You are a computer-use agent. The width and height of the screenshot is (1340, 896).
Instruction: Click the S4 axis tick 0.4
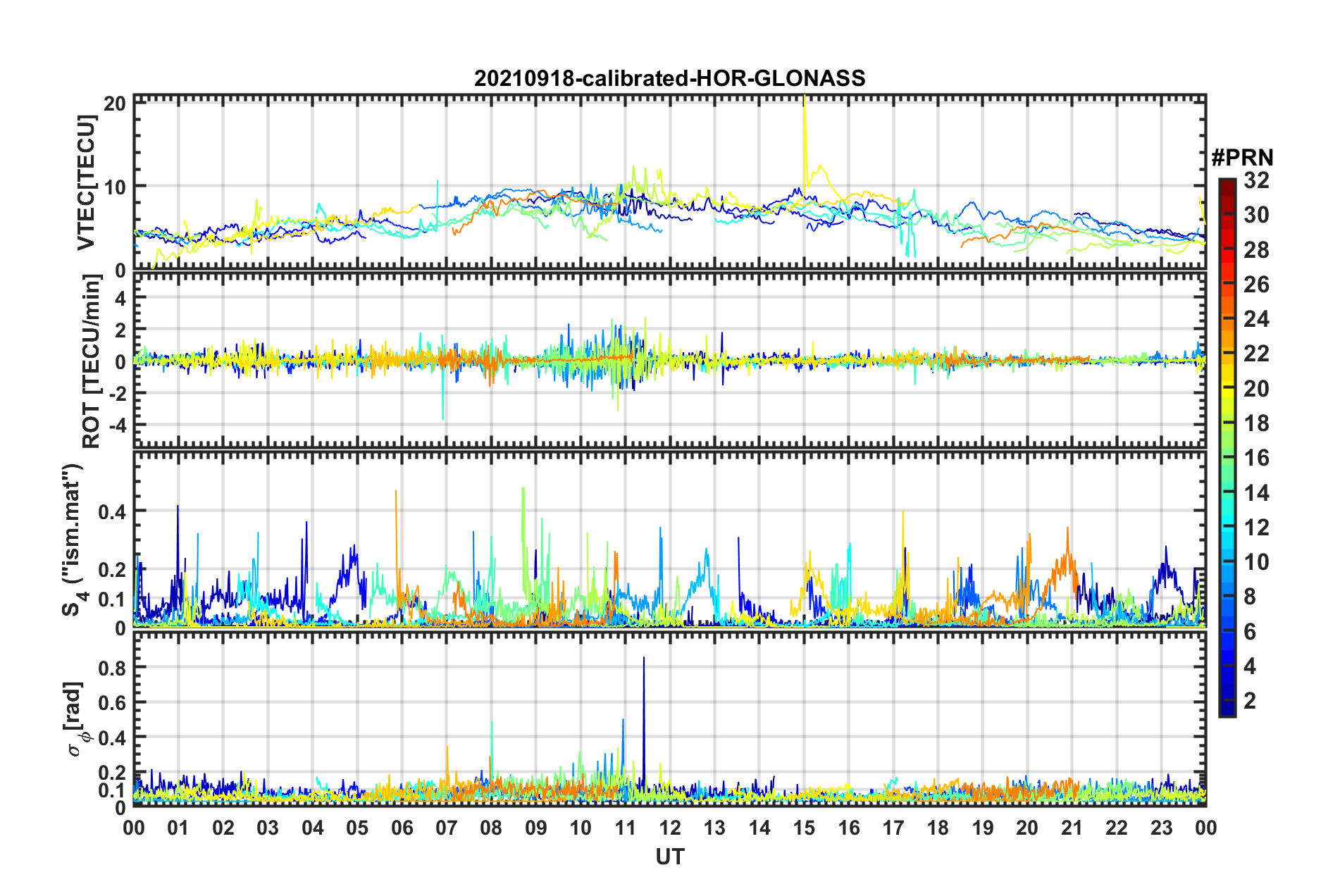[113, 511]
